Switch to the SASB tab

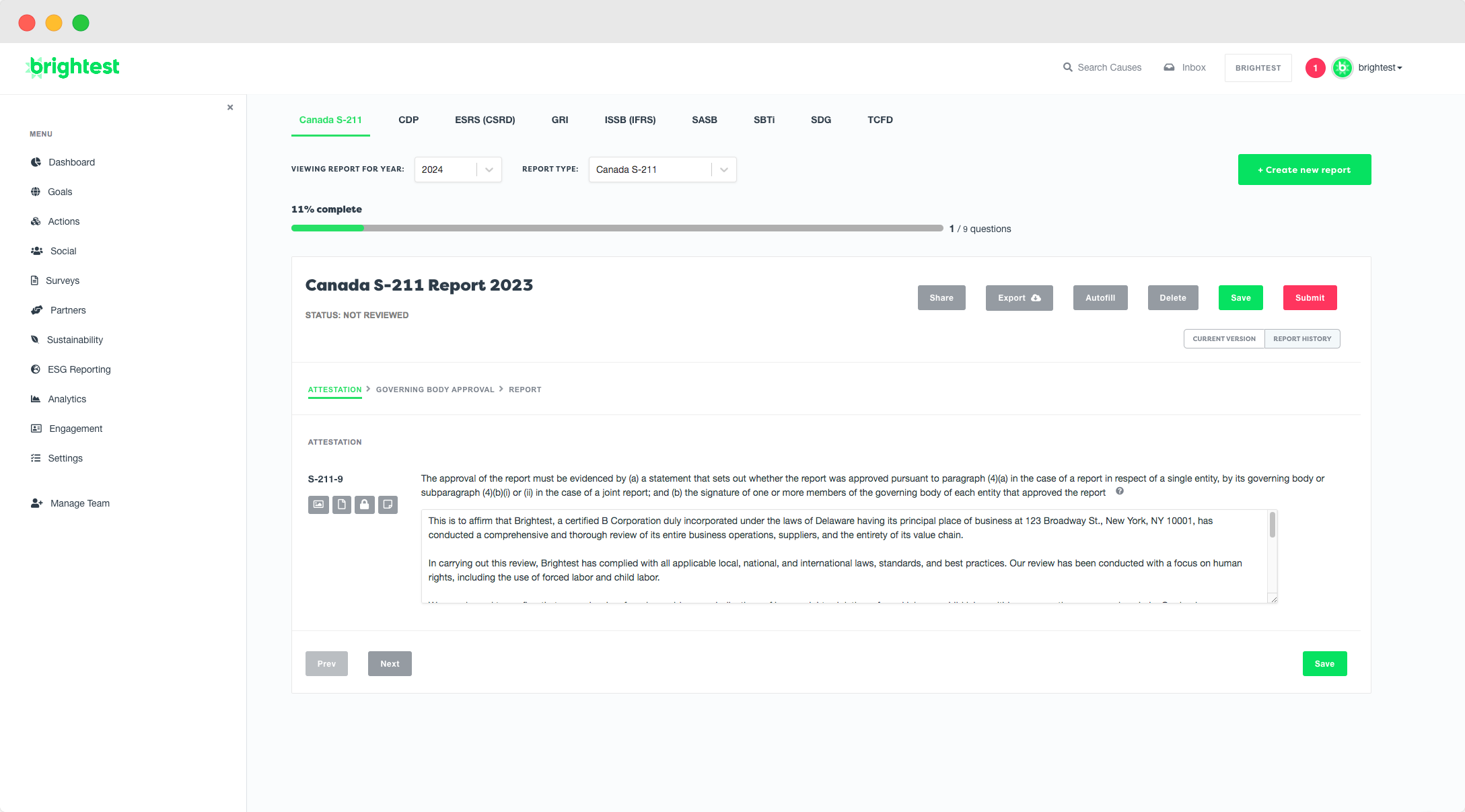tap(705, 120)
